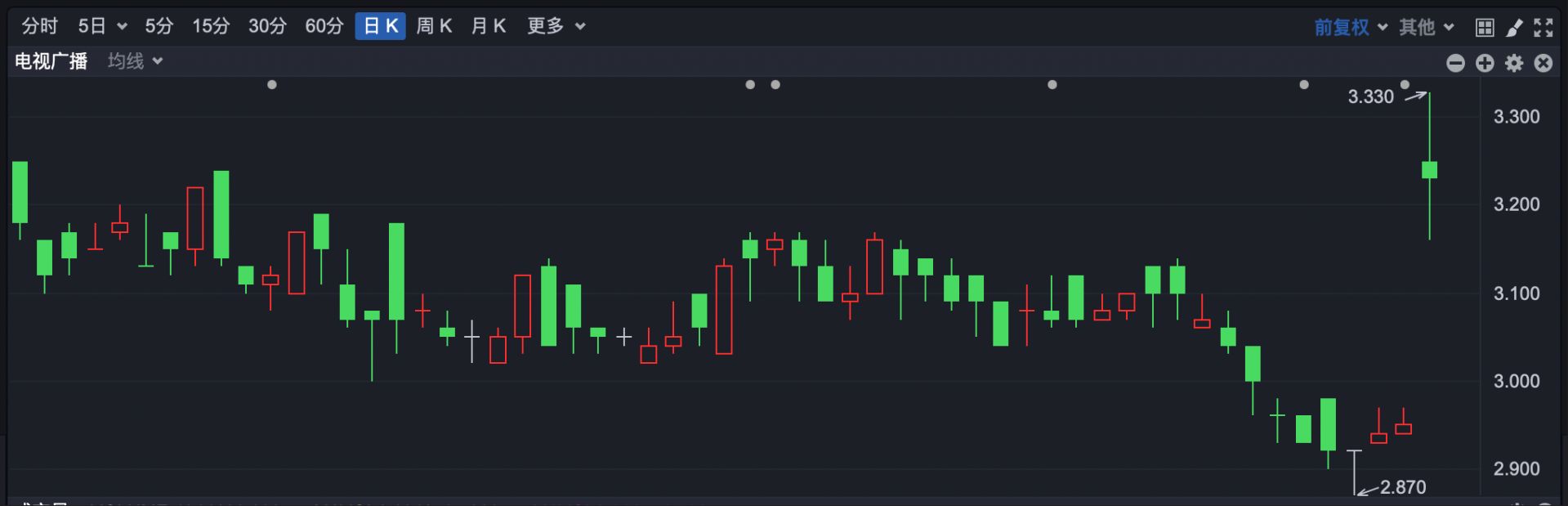1568x506 pixels.
Task: Click the 电视广播 stock name label
Action: (51, 61)
